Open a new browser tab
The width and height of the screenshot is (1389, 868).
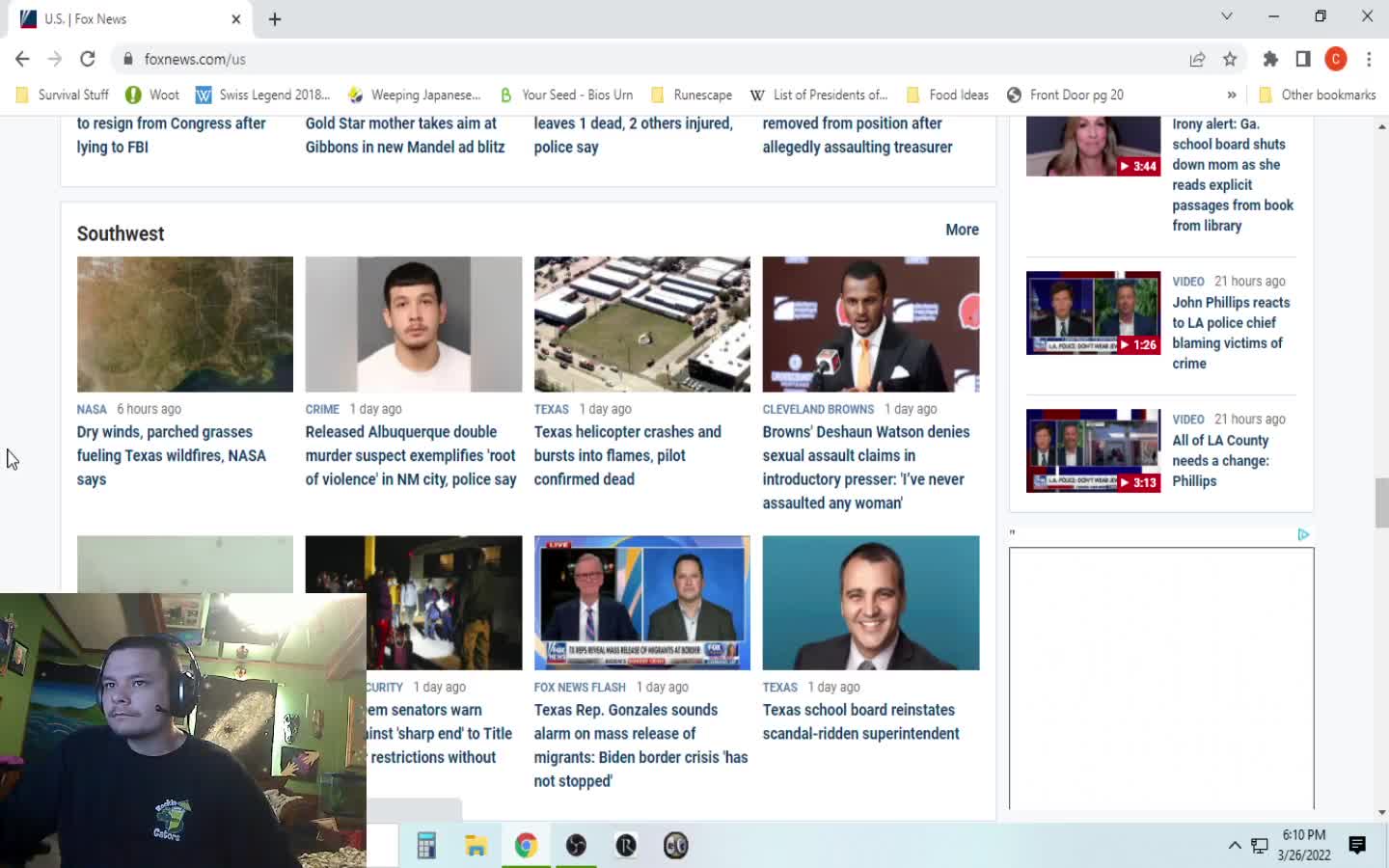click(275, 19)
